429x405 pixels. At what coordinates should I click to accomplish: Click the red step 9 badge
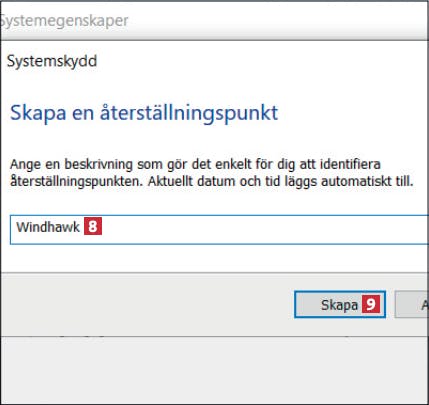coord(371,304)
